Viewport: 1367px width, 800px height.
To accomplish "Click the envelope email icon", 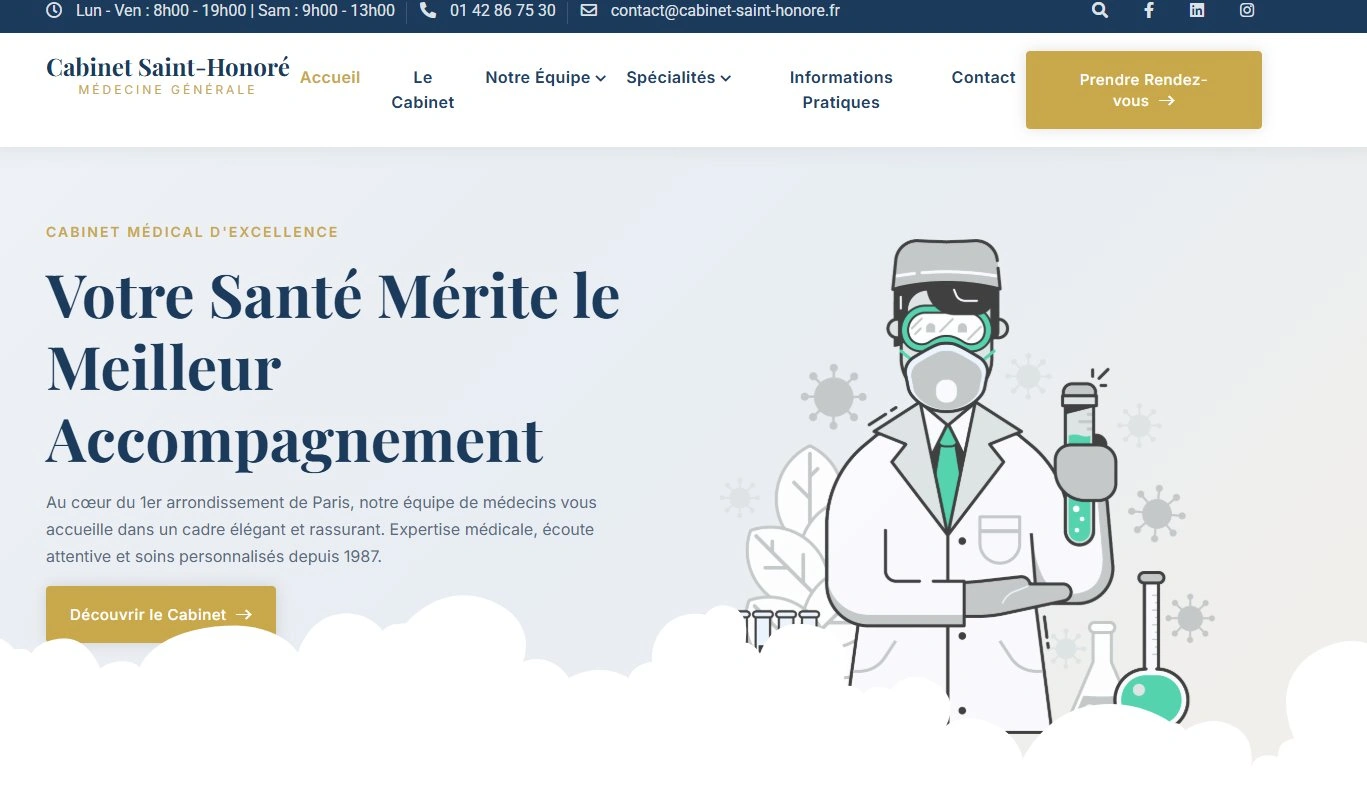I will click(x=589, y=11).
